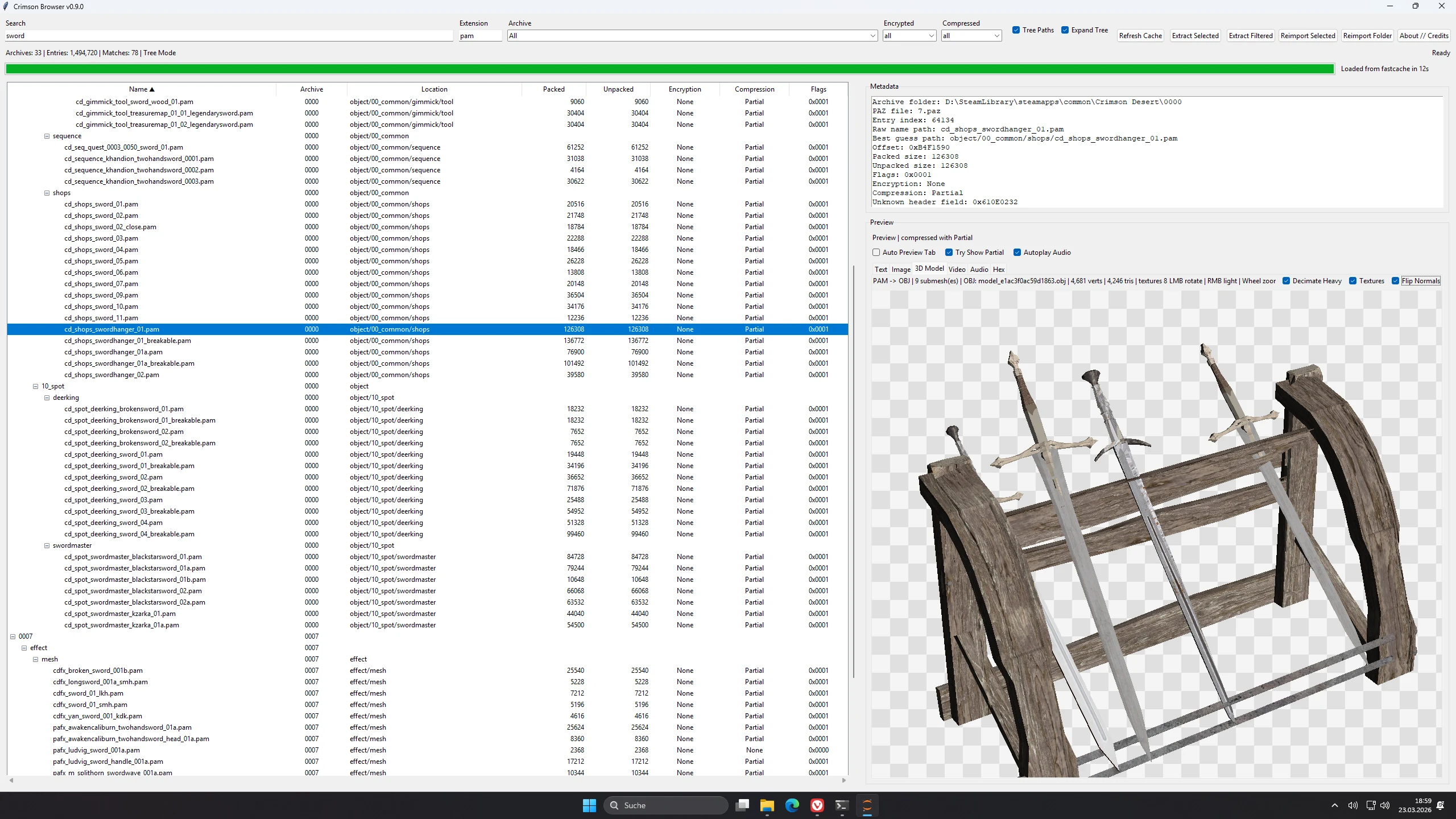Image resolution: width=1456 pixels, height=819 pixels.
Task: Enable Auto Preview Tab
Action: click(x=876, y=253)
